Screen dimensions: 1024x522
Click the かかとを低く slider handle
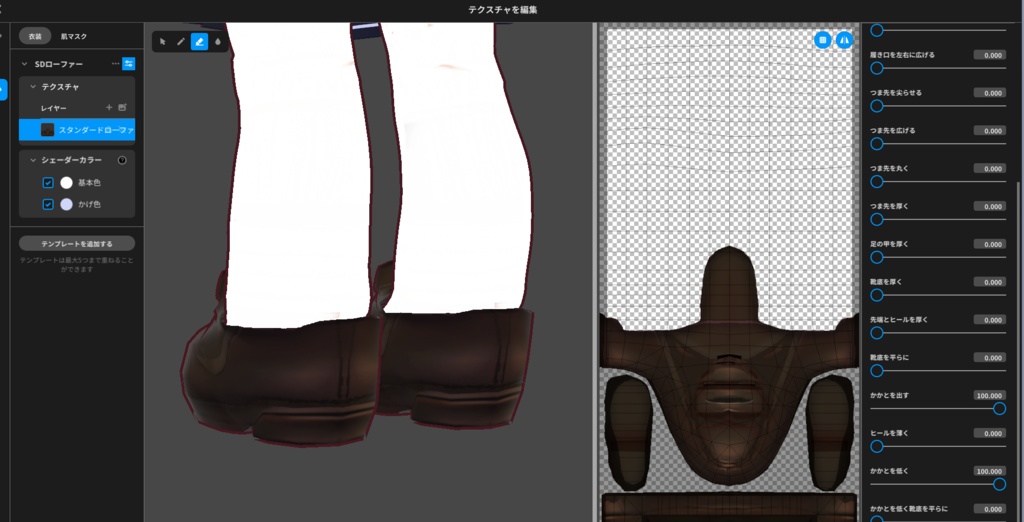click(999, 484)
